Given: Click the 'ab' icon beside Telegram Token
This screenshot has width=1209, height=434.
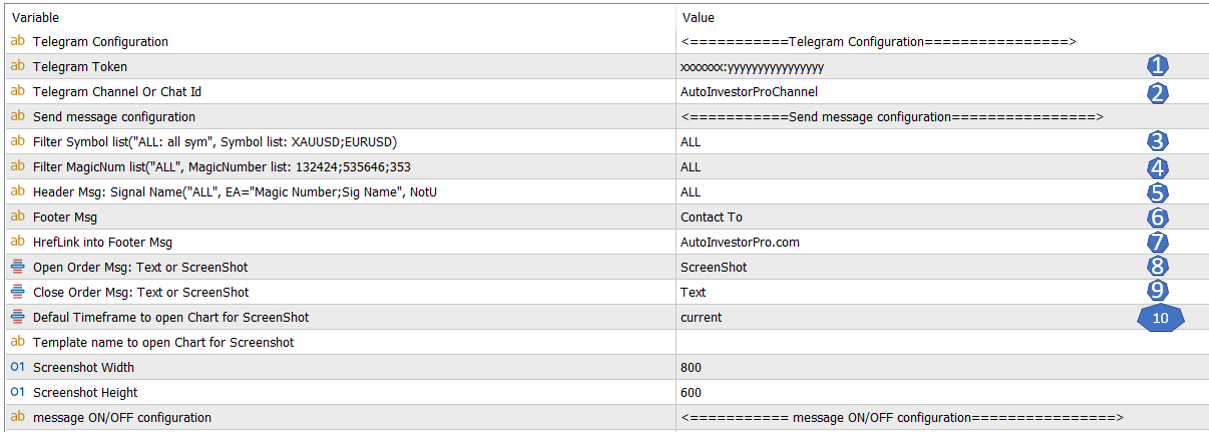Looking at the screenshot, I should click(17, 67).
